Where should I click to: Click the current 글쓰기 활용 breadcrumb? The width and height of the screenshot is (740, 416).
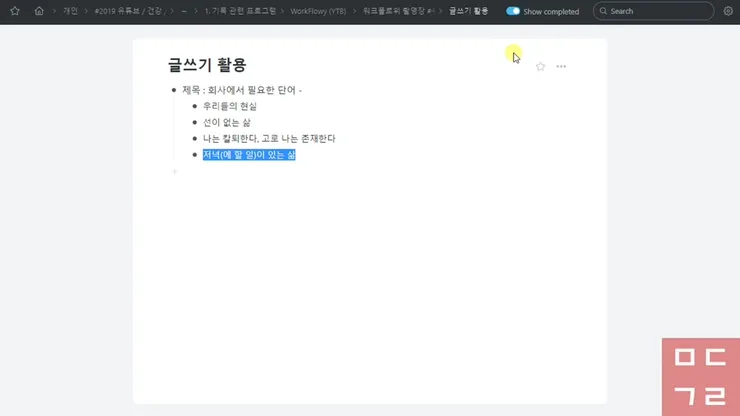pos(468,11)
